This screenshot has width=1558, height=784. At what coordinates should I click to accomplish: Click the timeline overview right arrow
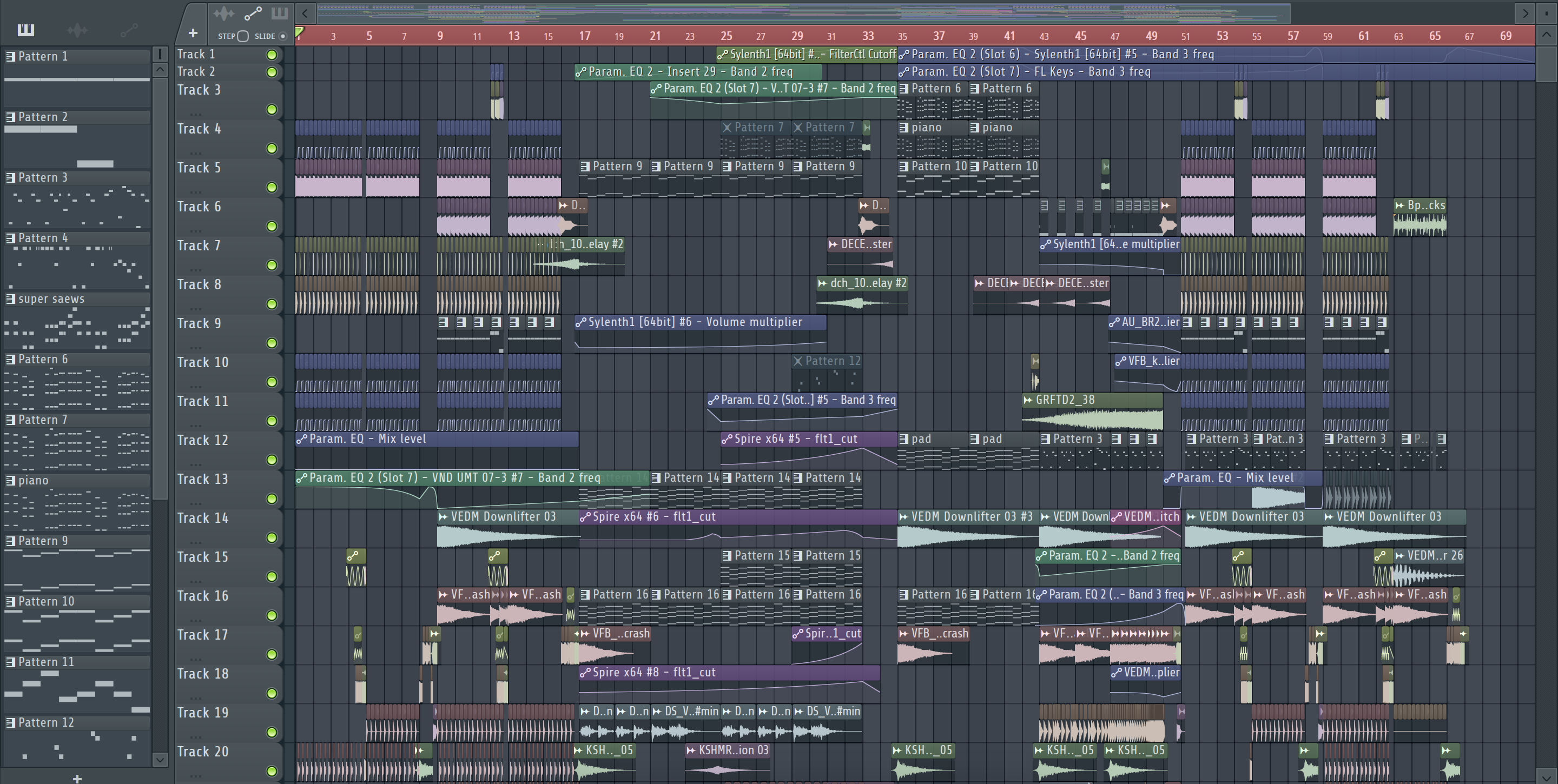point(1525,12)
